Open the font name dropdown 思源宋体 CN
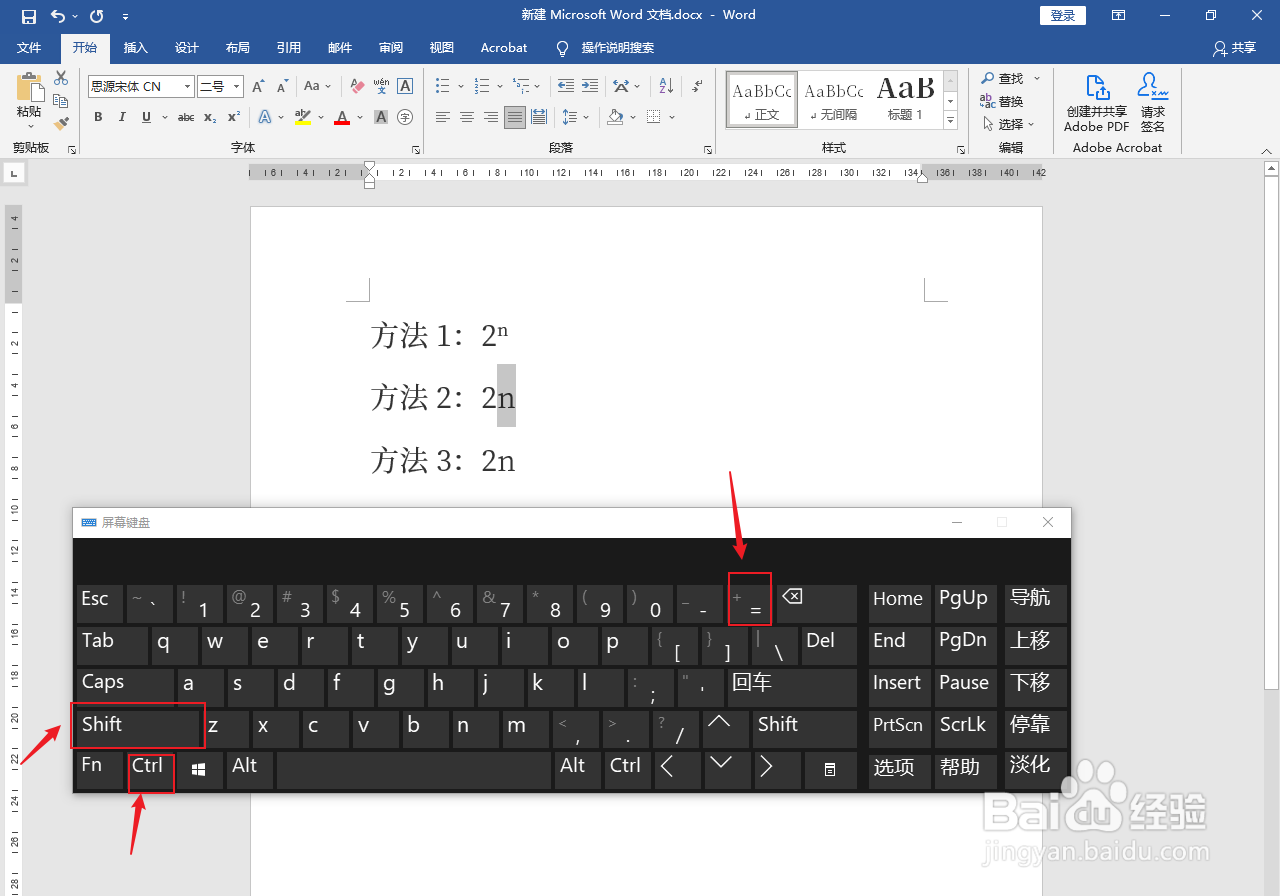Viewport: 1280px width, 896px height. tap(187, 87)
